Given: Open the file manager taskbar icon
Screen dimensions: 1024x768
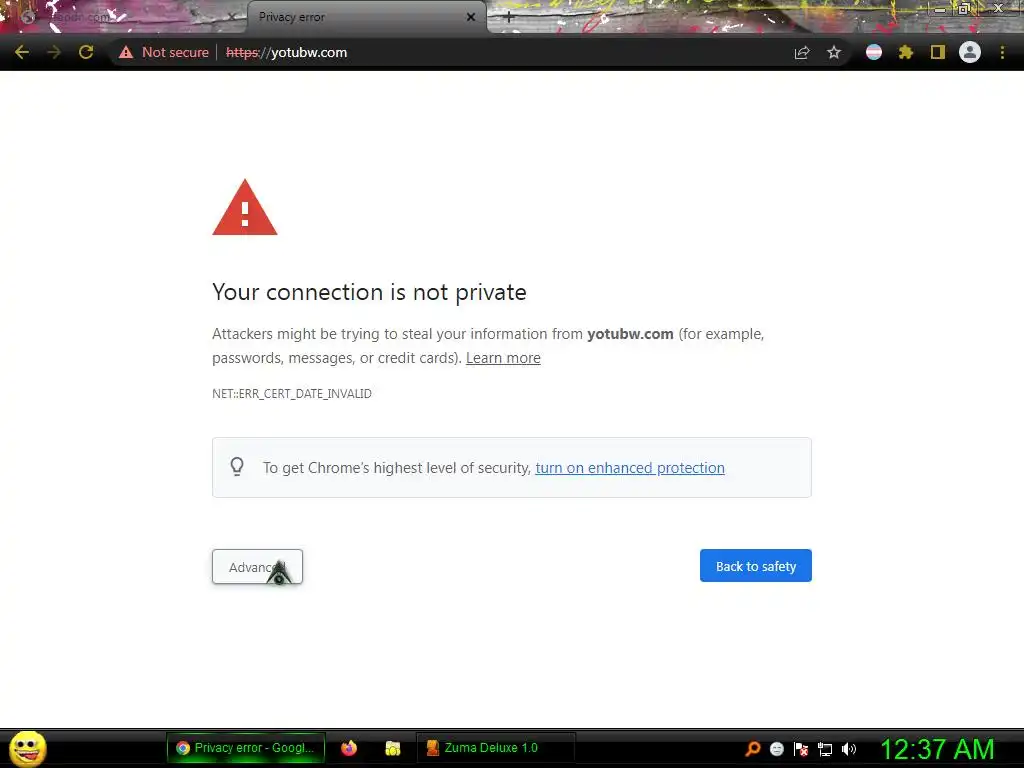Looking at the screenshot, I should click(392, 748).
